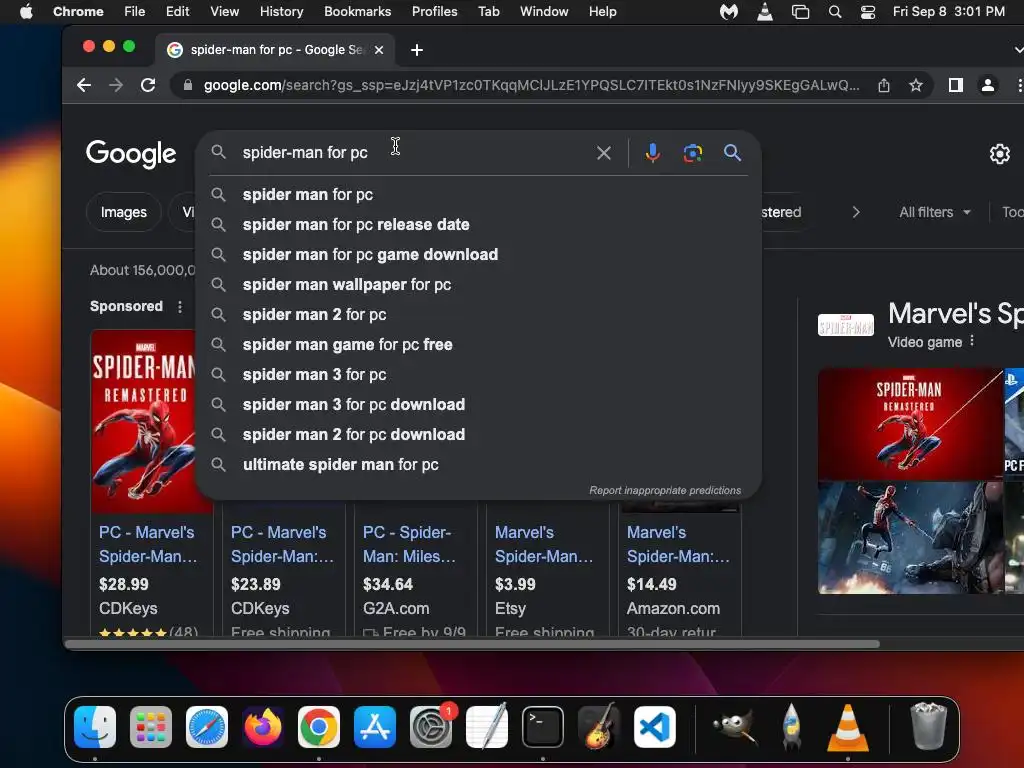Open Finder from the Dock
This screenshot has height=768, width=1024.
pyautogui.click(x=95, y=727)
